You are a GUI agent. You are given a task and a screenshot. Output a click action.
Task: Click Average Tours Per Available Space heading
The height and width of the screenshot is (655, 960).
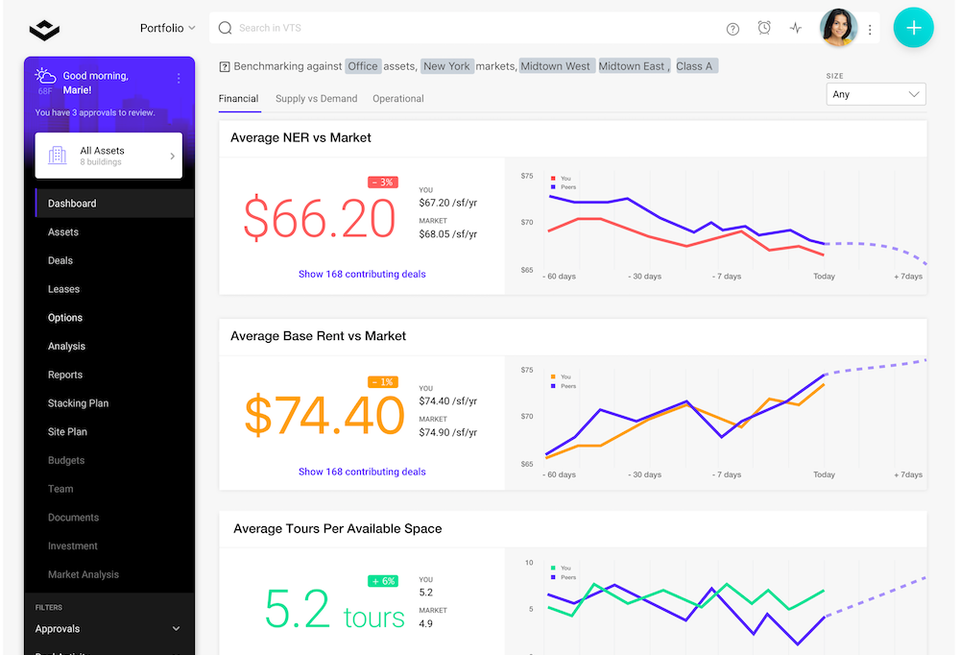point(337,529)
